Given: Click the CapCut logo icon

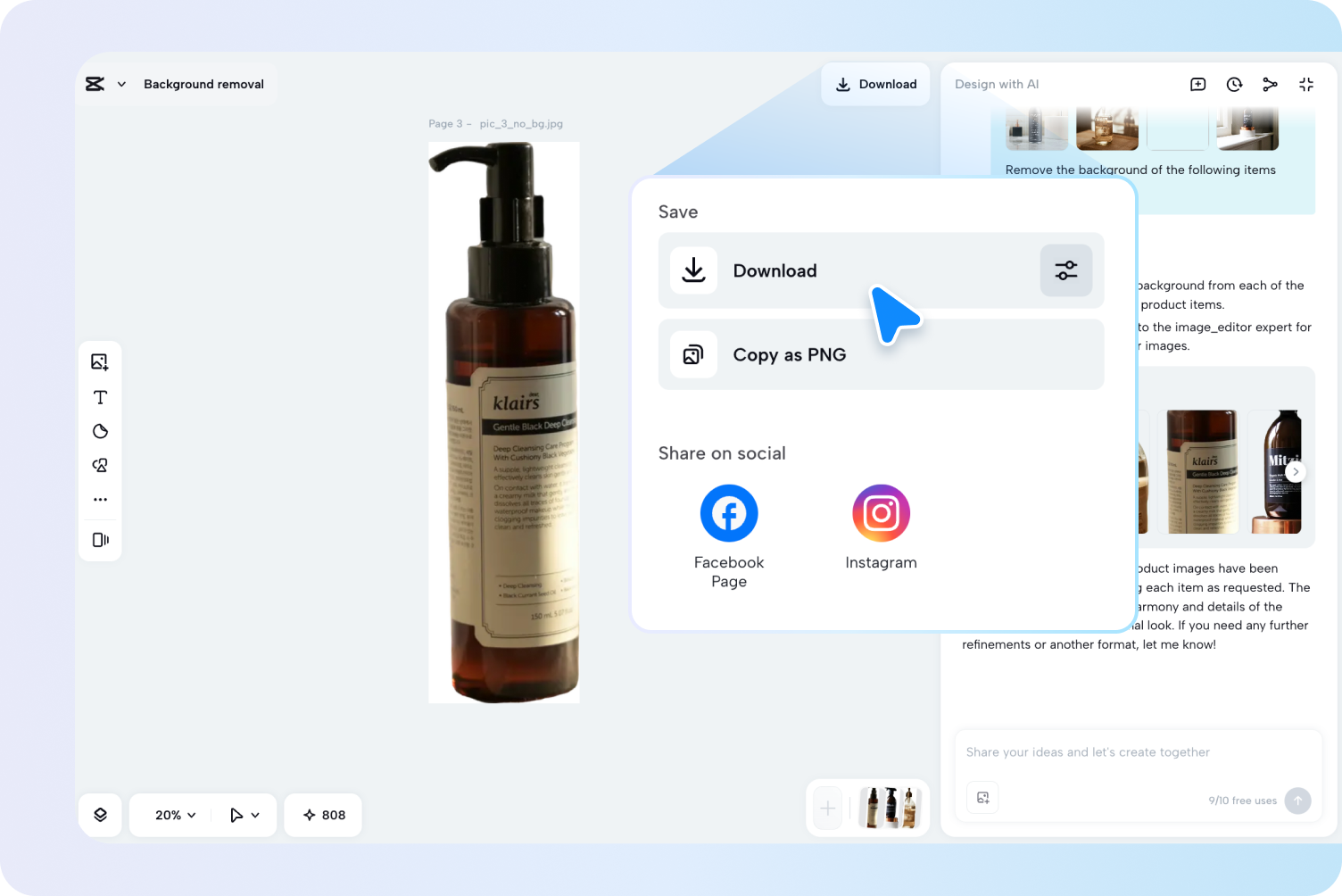Looking at the screenshot, I should pos(95,84).
